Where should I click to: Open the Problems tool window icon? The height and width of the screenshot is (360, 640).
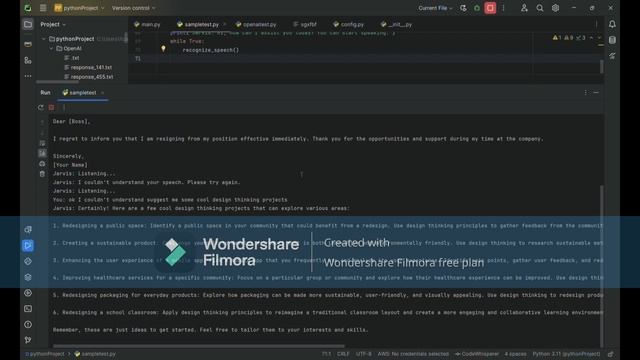pos(28,324)
